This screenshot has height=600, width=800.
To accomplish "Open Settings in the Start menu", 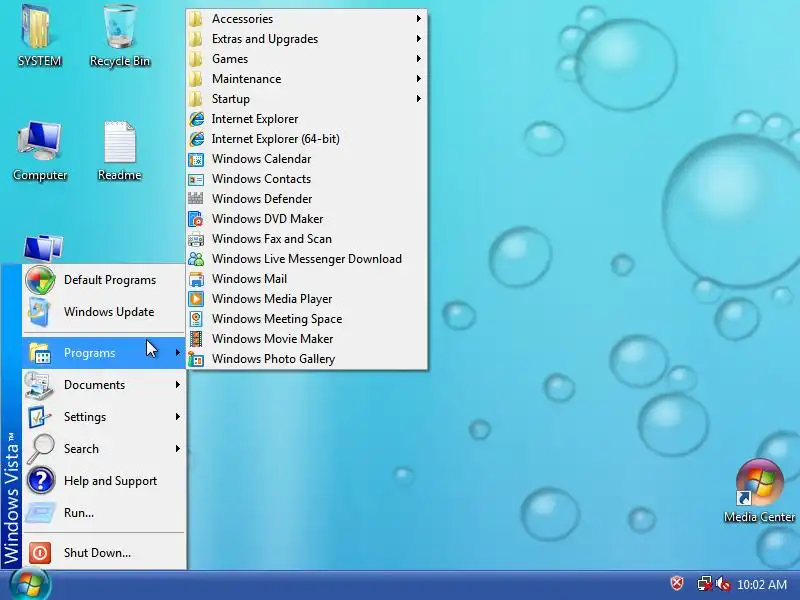I will pos(104,417).
